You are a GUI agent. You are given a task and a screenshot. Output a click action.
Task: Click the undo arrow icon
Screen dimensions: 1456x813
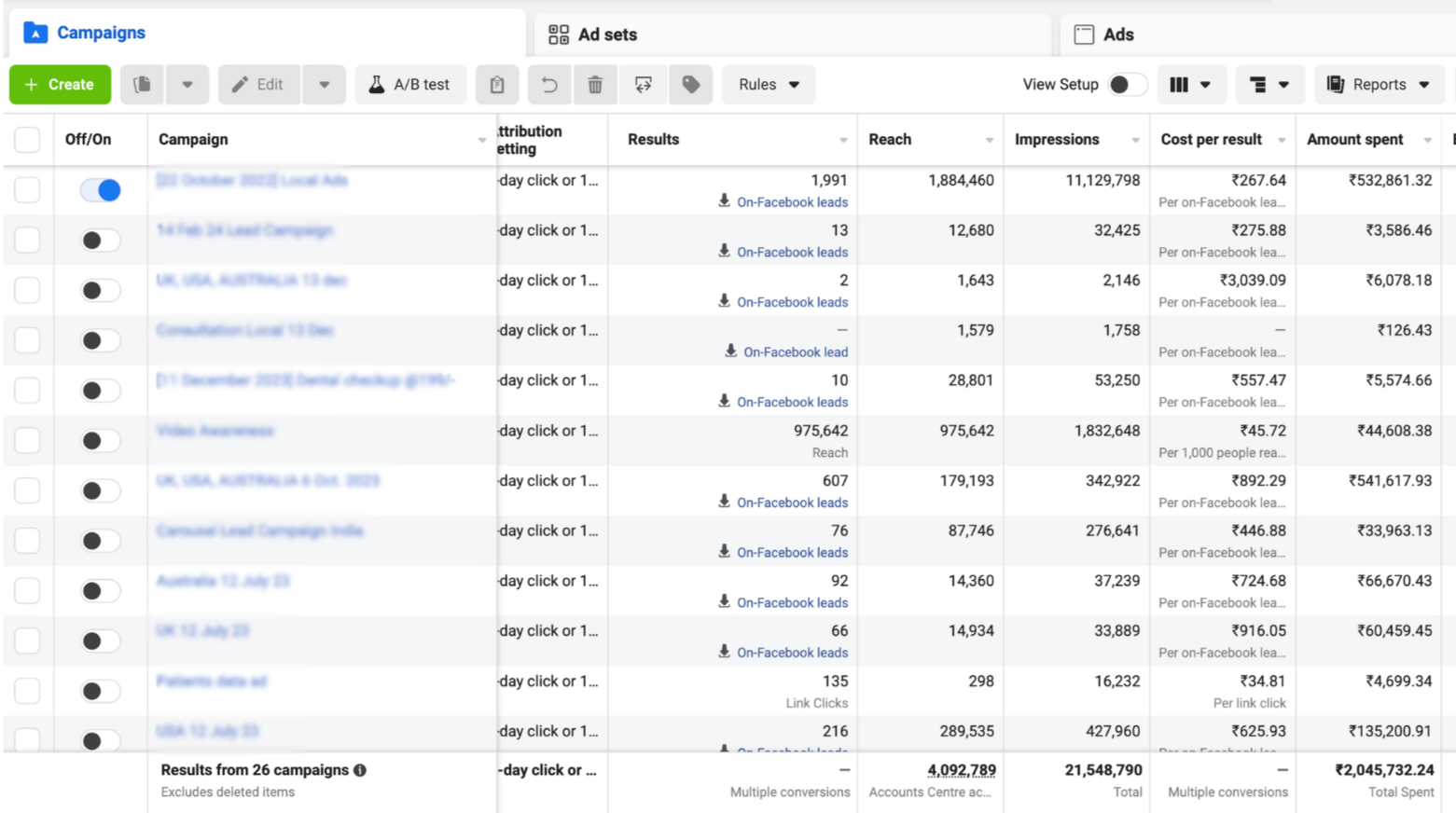pyautogui.click(x=549, y=85)
